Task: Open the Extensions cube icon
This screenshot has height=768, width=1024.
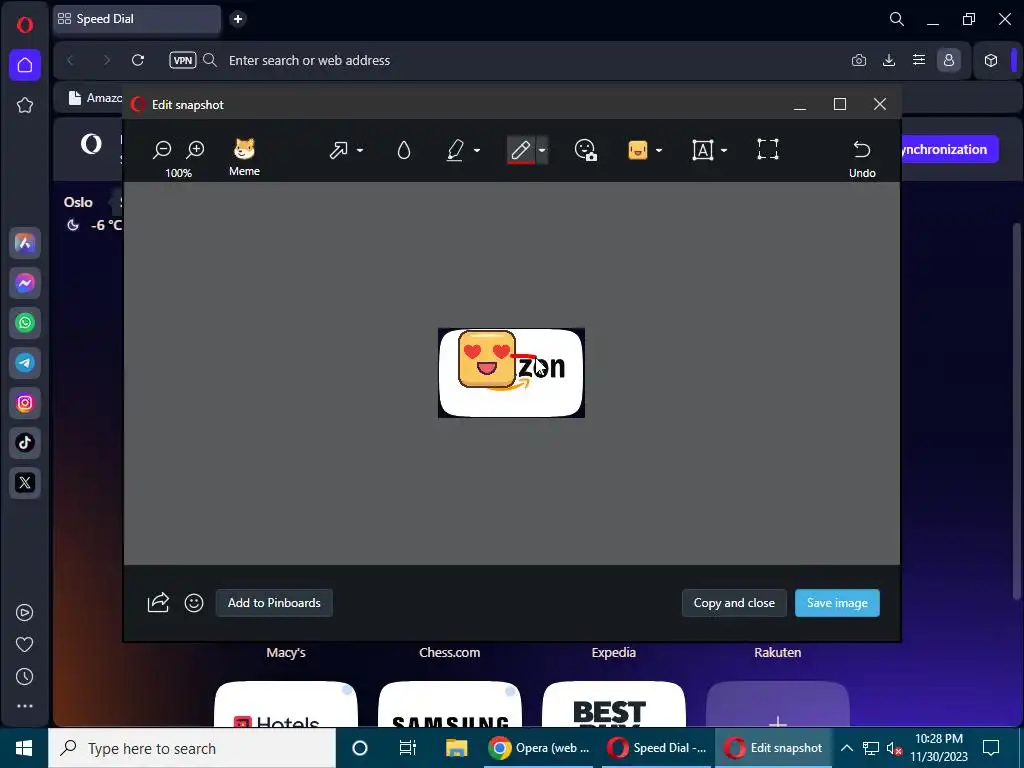Action: coord(991,60)
